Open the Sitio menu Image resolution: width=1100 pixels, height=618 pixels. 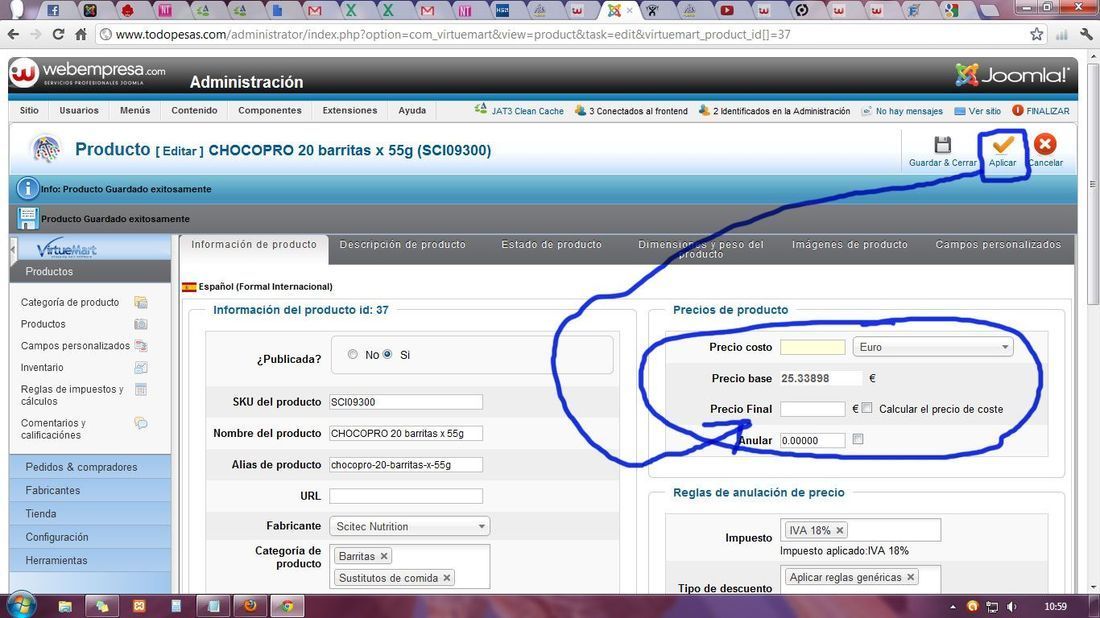[x=29, y=110]
